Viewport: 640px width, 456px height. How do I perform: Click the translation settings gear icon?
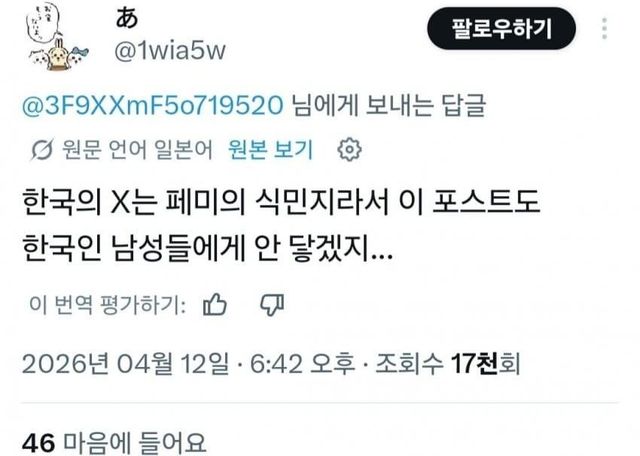(349, 150)
